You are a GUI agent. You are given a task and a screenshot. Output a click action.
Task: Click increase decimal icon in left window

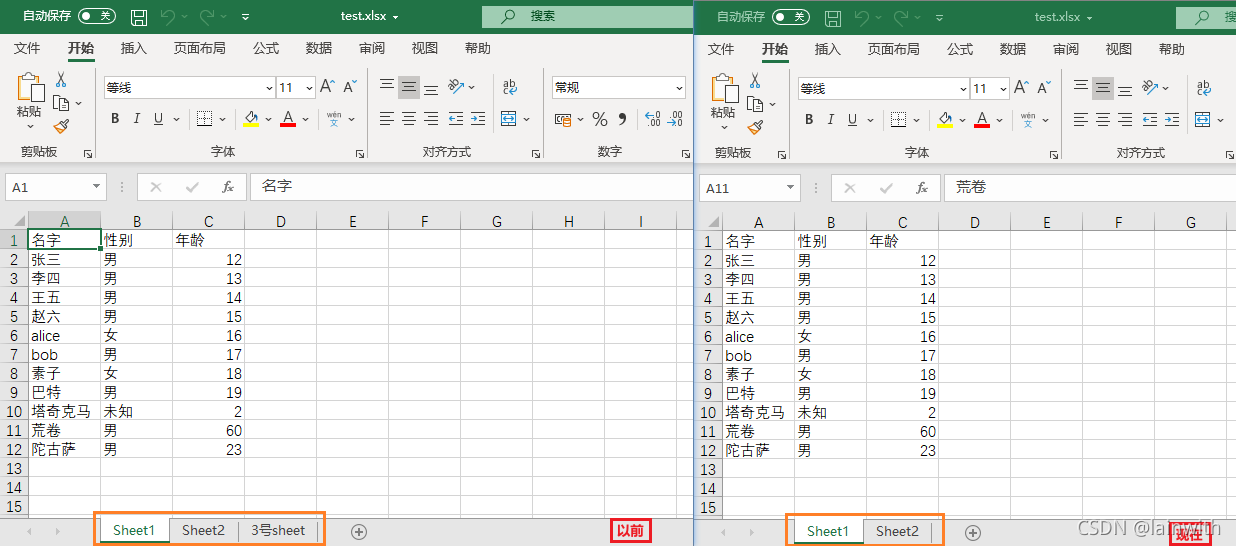652,119
